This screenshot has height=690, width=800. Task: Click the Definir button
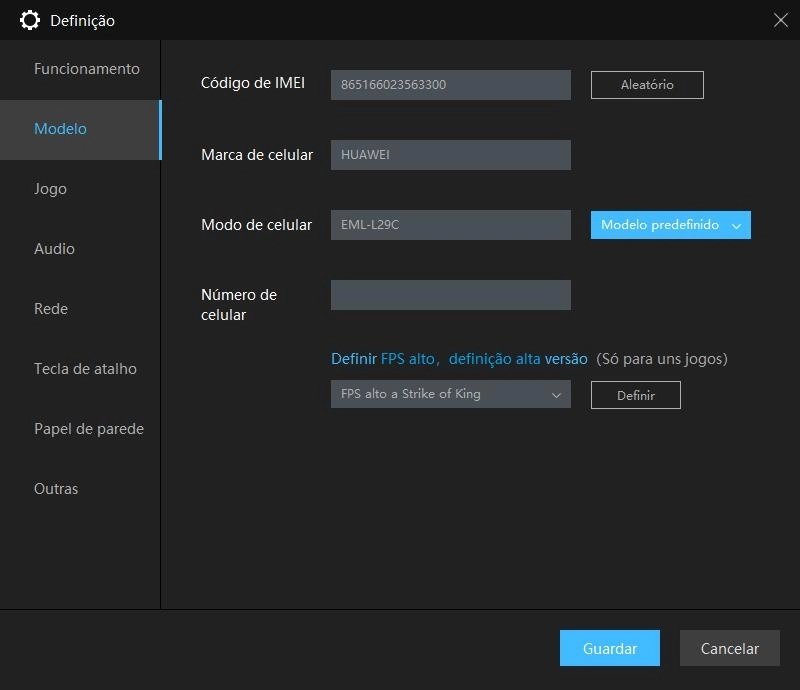635,394
